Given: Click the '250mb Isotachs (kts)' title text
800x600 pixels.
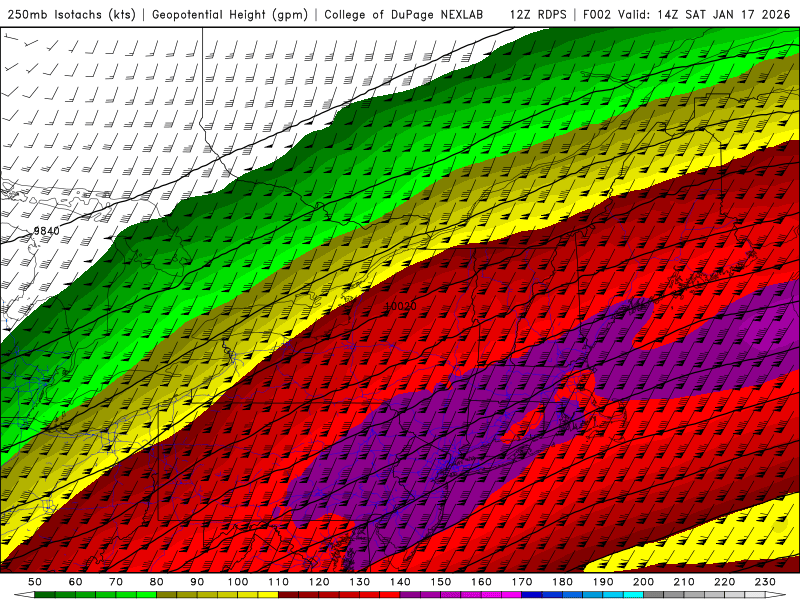Looking at the screenshot, I should pos(71,15).
